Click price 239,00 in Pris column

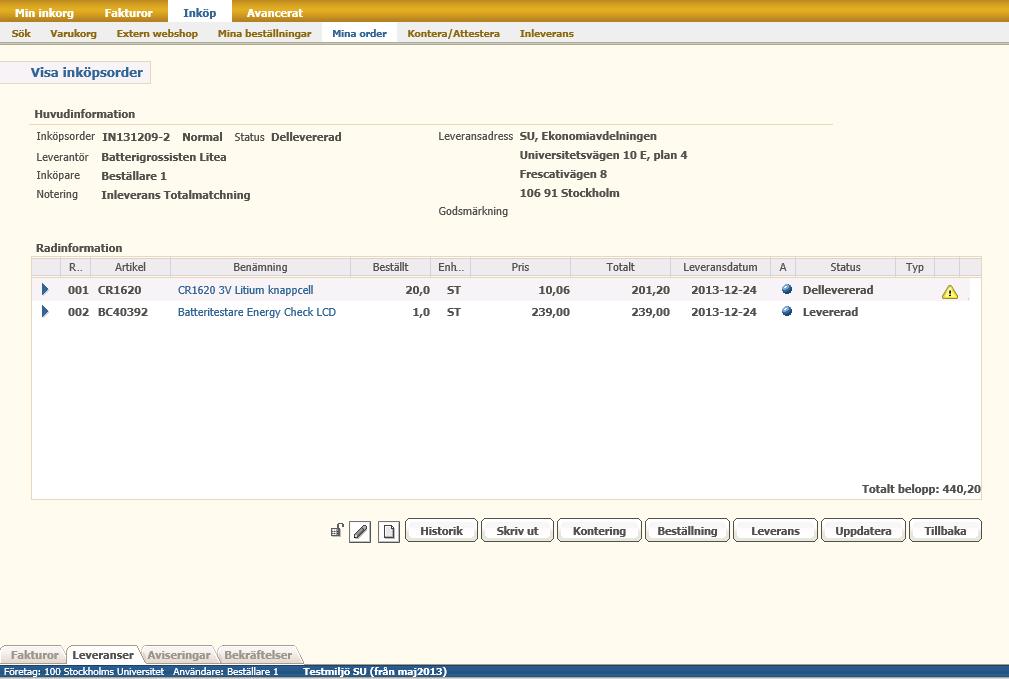click(550, 312)
